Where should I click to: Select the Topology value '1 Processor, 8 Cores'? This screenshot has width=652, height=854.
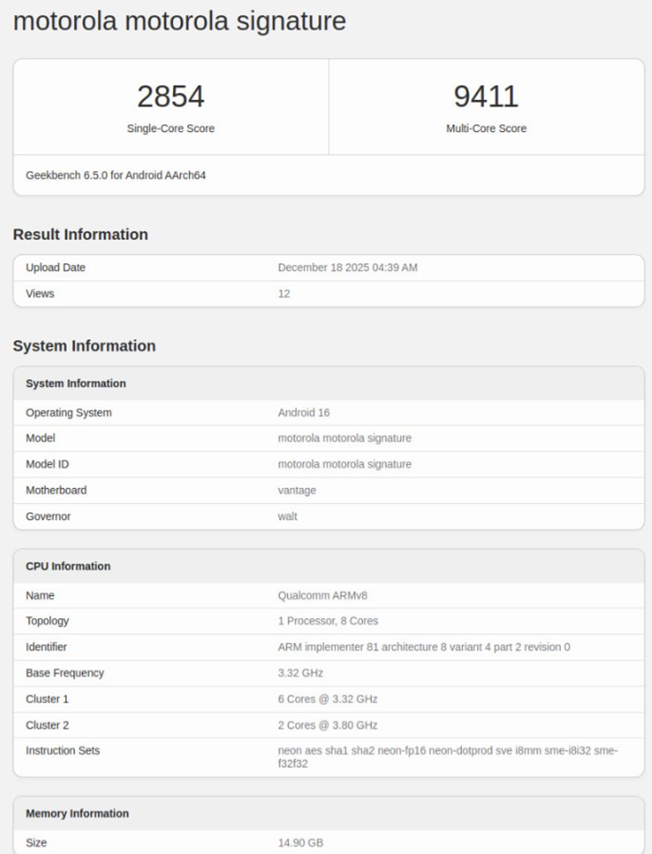pos(328,621)
